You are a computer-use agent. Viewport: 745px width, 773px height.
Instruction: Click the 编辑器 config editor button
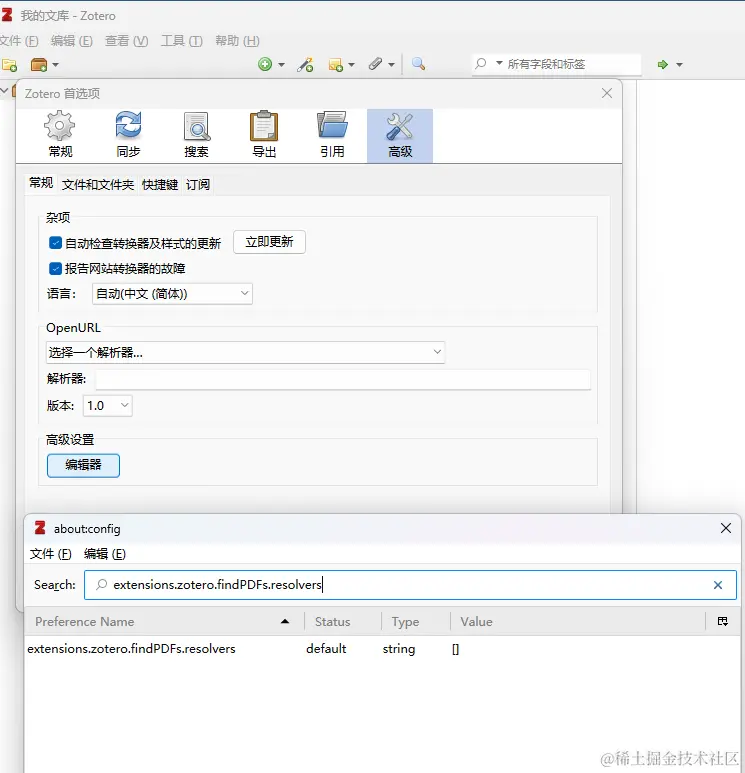83,465
